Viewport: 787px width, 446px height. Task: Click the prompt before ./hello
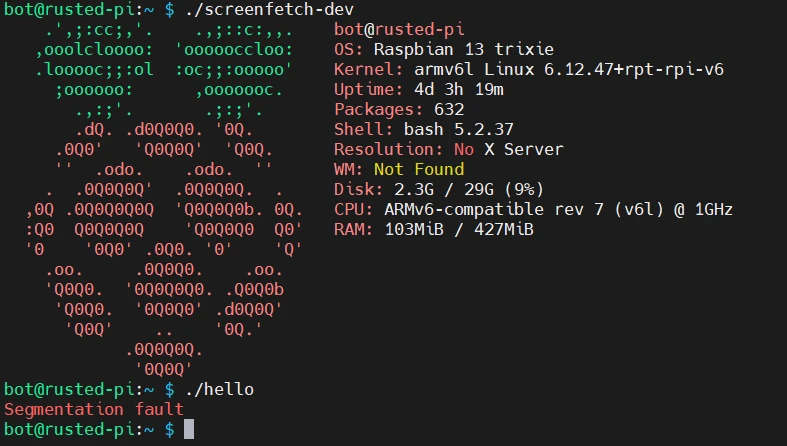pyautogui.click(x=89, y=390)
